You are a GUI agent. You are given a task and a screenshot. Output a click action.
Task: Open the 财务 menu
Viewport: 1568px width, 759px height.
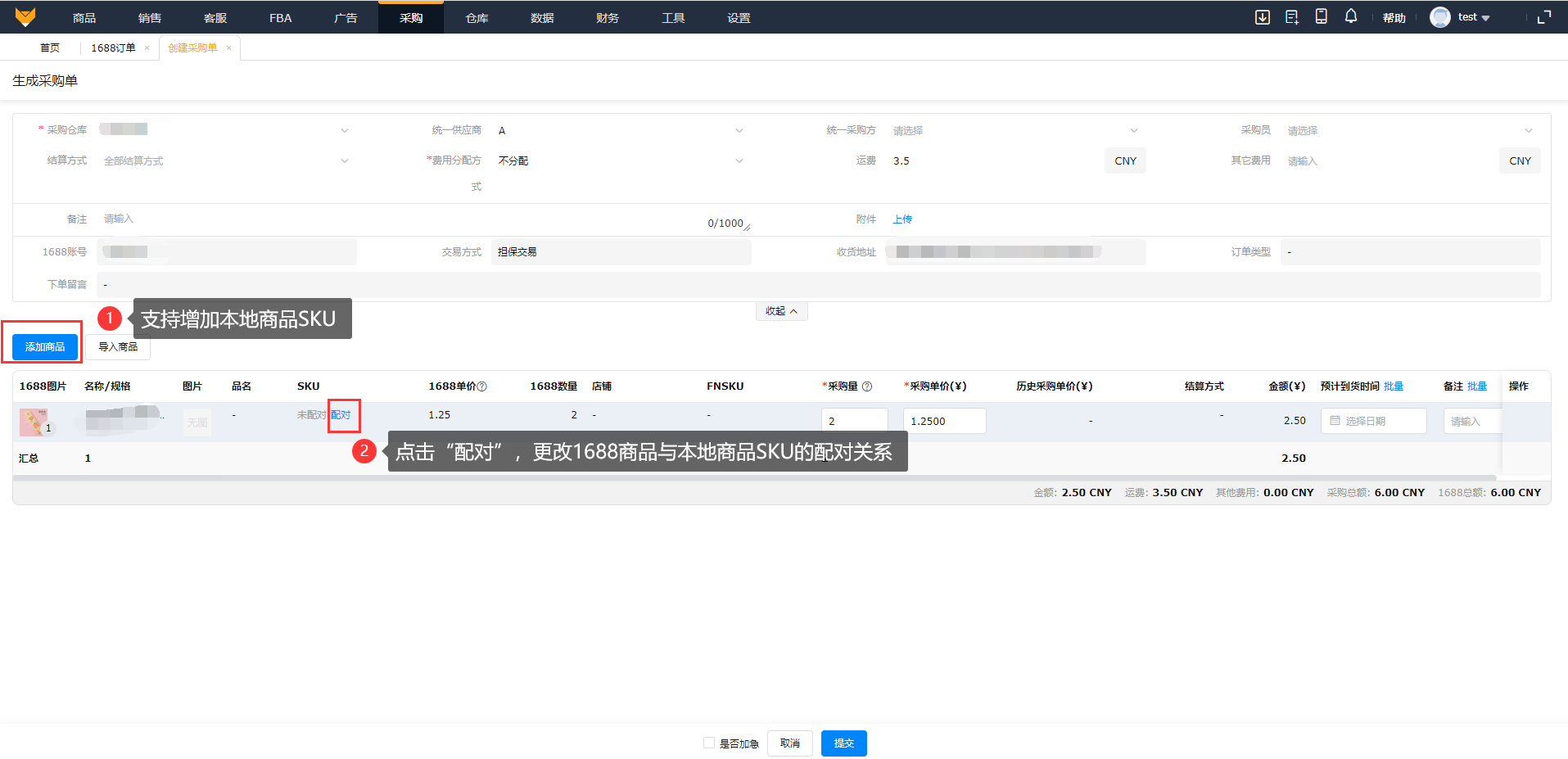(607, 18)
